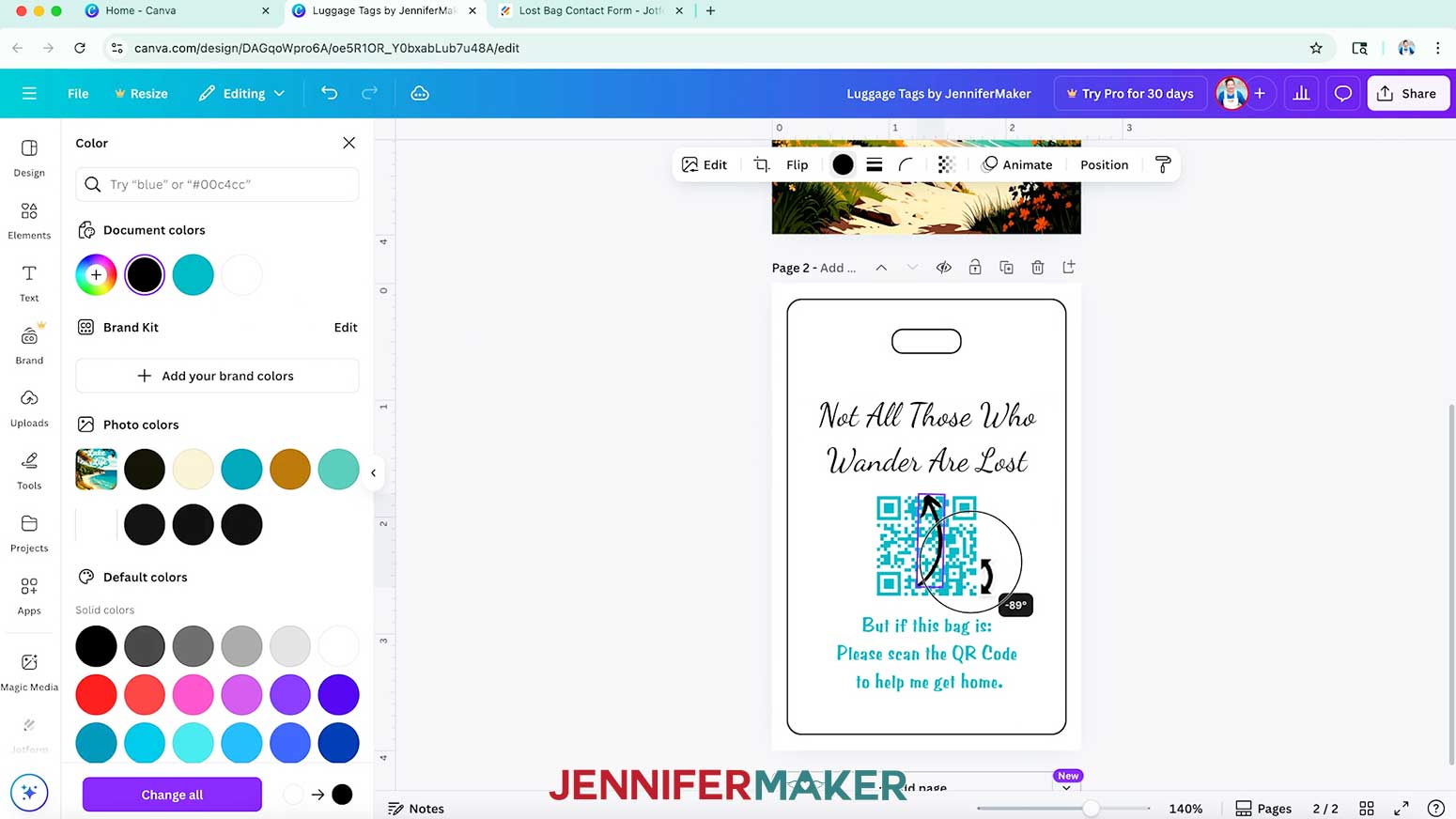Toggle the Pages thumbnails strip

point(1263,808)
